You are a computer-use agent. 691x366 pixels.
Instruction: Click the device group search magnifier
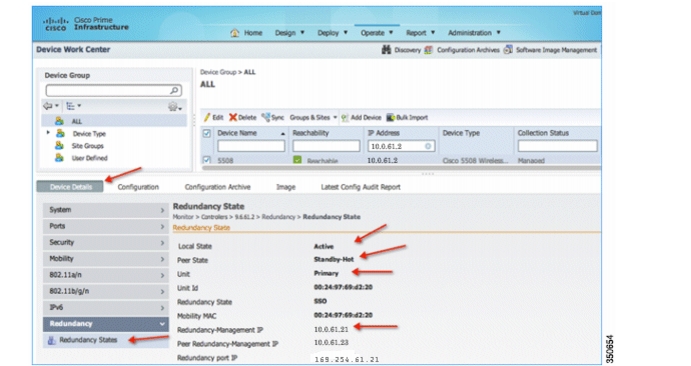[x=175, y=90]
